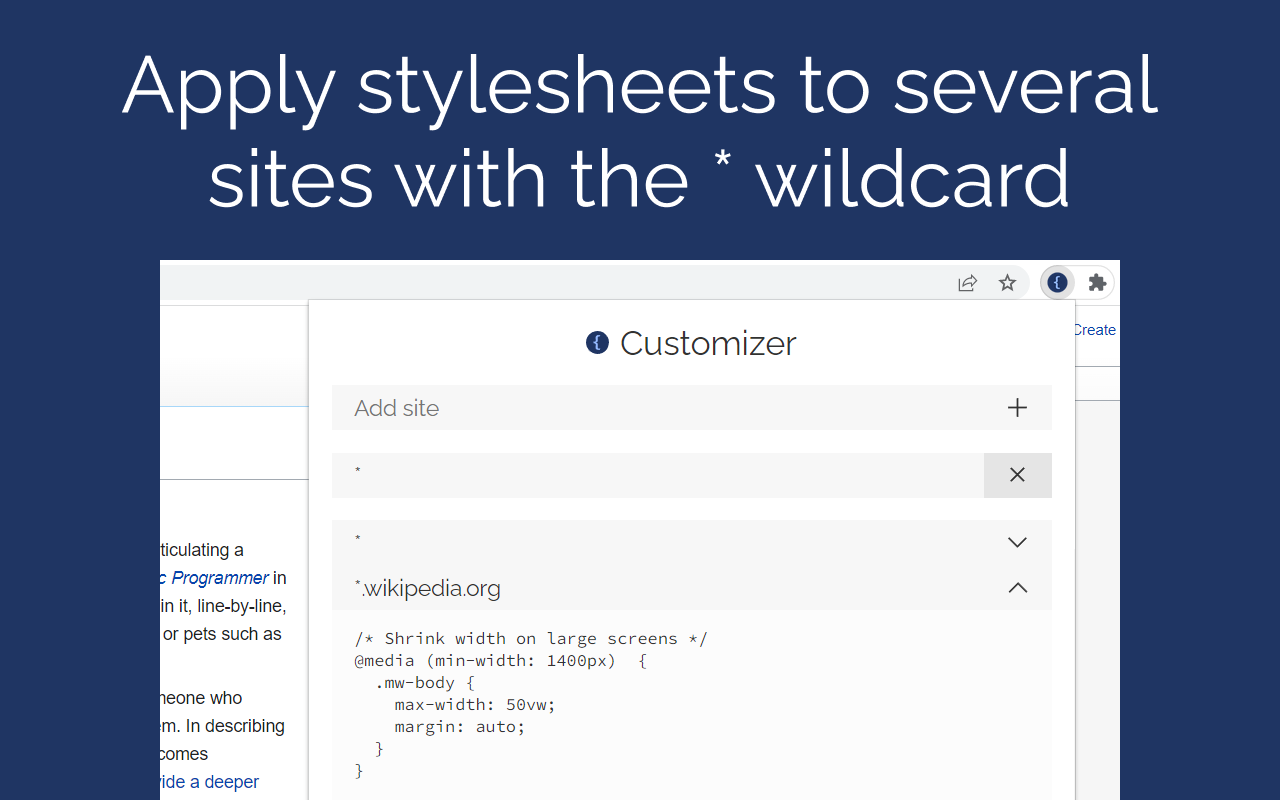Click into the * site name field
The width and height of the screenshot is (1280, 800).
pyautogui.click(x=658, y=475)
